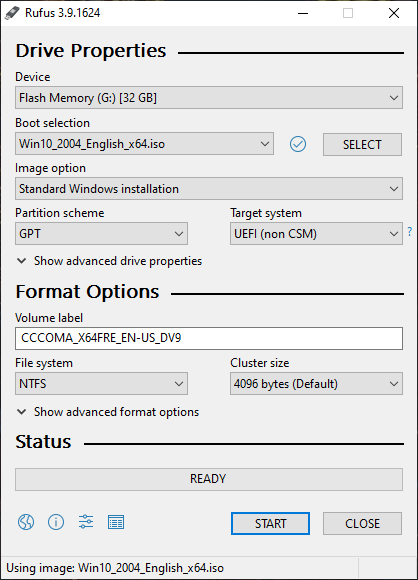
Task: Open the Image option dropdown
Action: coord(209,189)
